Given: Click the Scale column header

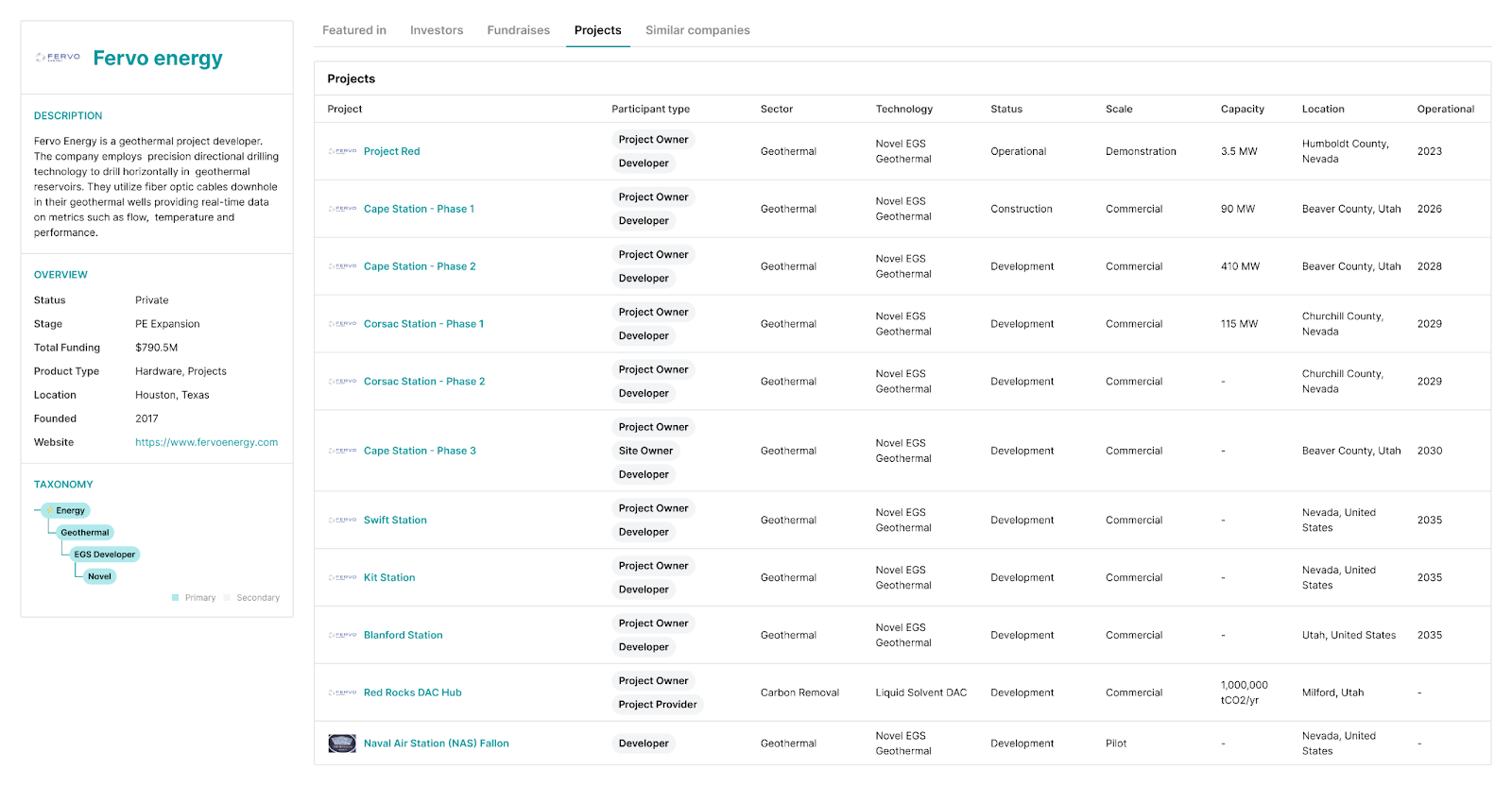Looking at the screenshot, I should pyautogui.click(x=1119, y=110).
